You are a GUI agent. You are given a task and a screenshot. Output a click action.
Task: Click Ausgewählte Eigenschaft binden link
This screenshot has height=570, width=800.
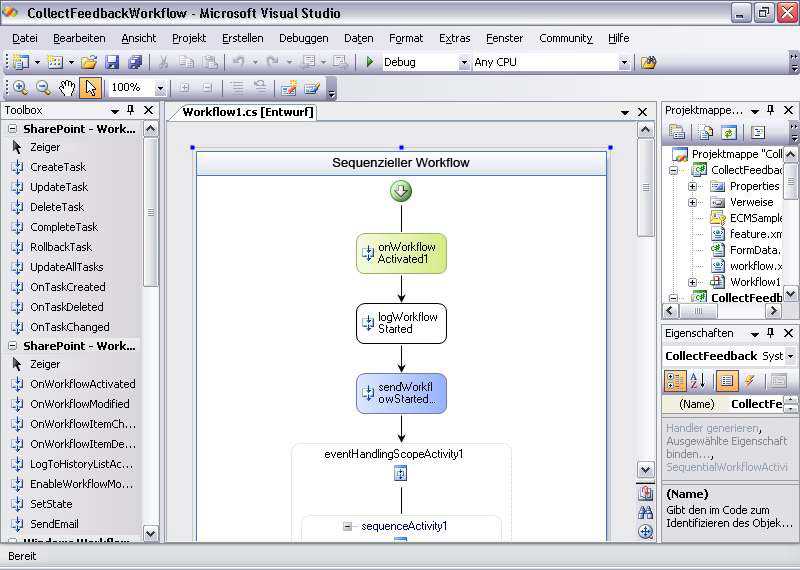pyautogui.click(x=727, y=447)
